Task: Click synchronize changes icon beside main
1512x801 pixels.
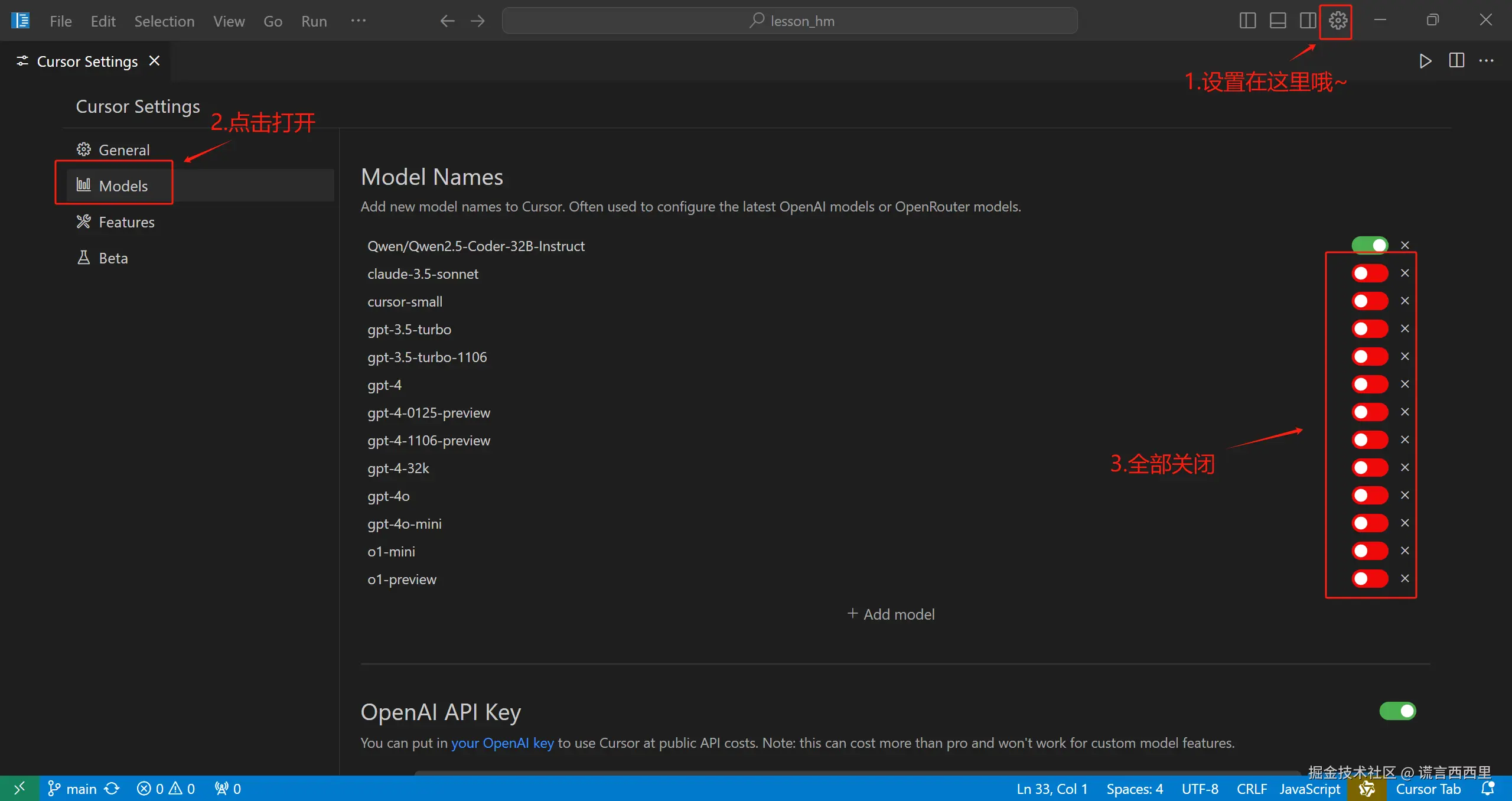Action: [112, 789]
